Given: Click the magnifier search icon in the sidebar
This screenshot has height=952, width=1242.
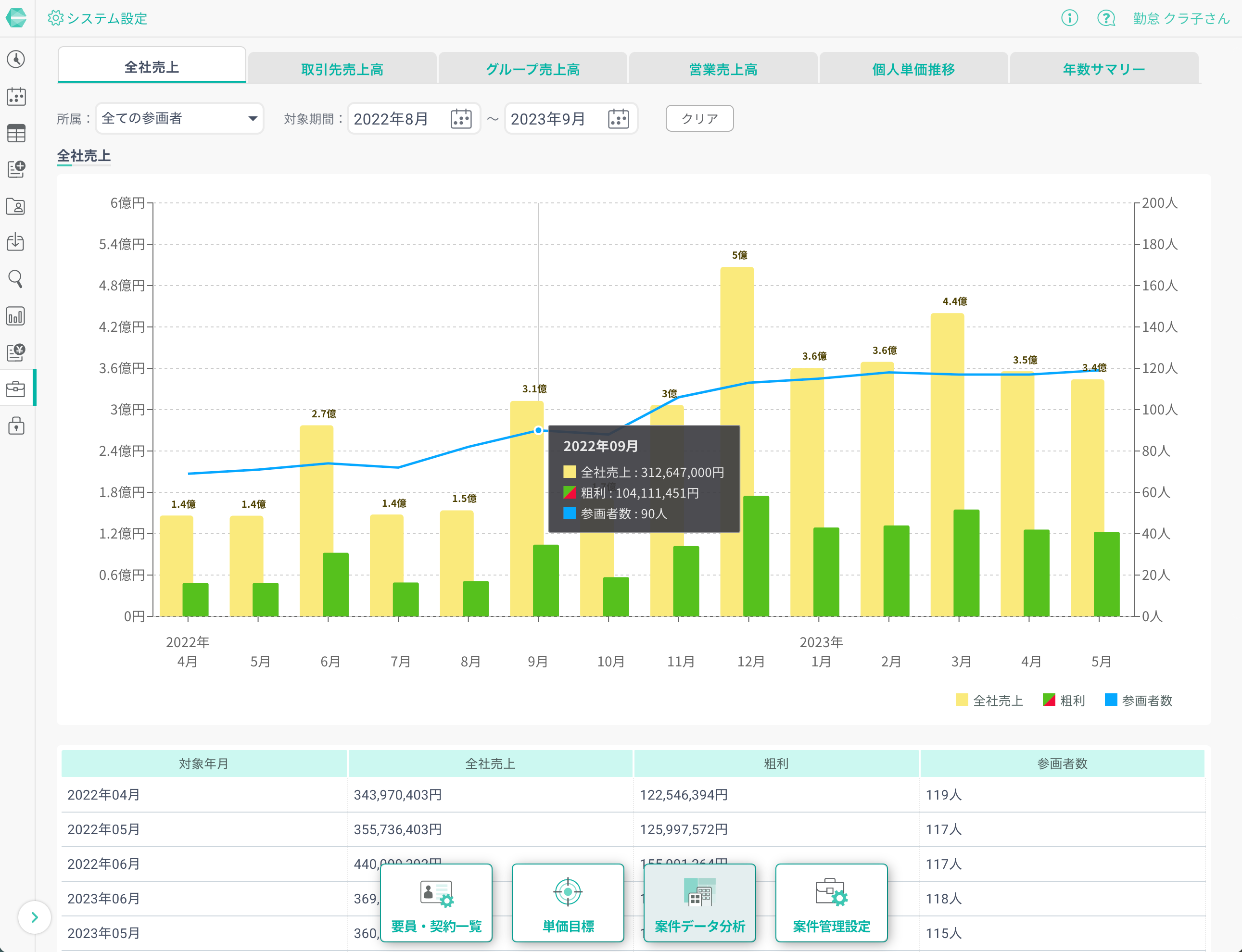Looking at the screenshot, I should click(x=16, y=279).
